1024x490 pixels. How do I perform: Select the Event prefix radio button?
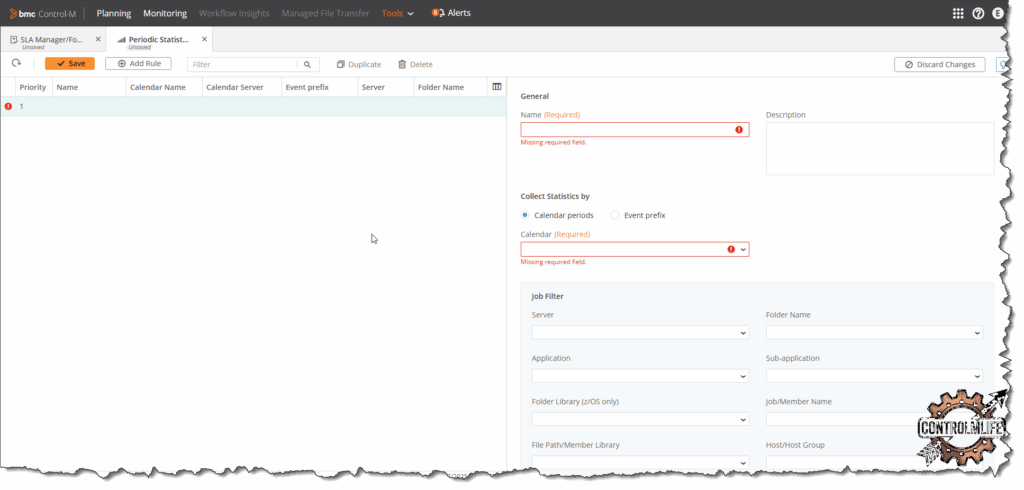615,215
